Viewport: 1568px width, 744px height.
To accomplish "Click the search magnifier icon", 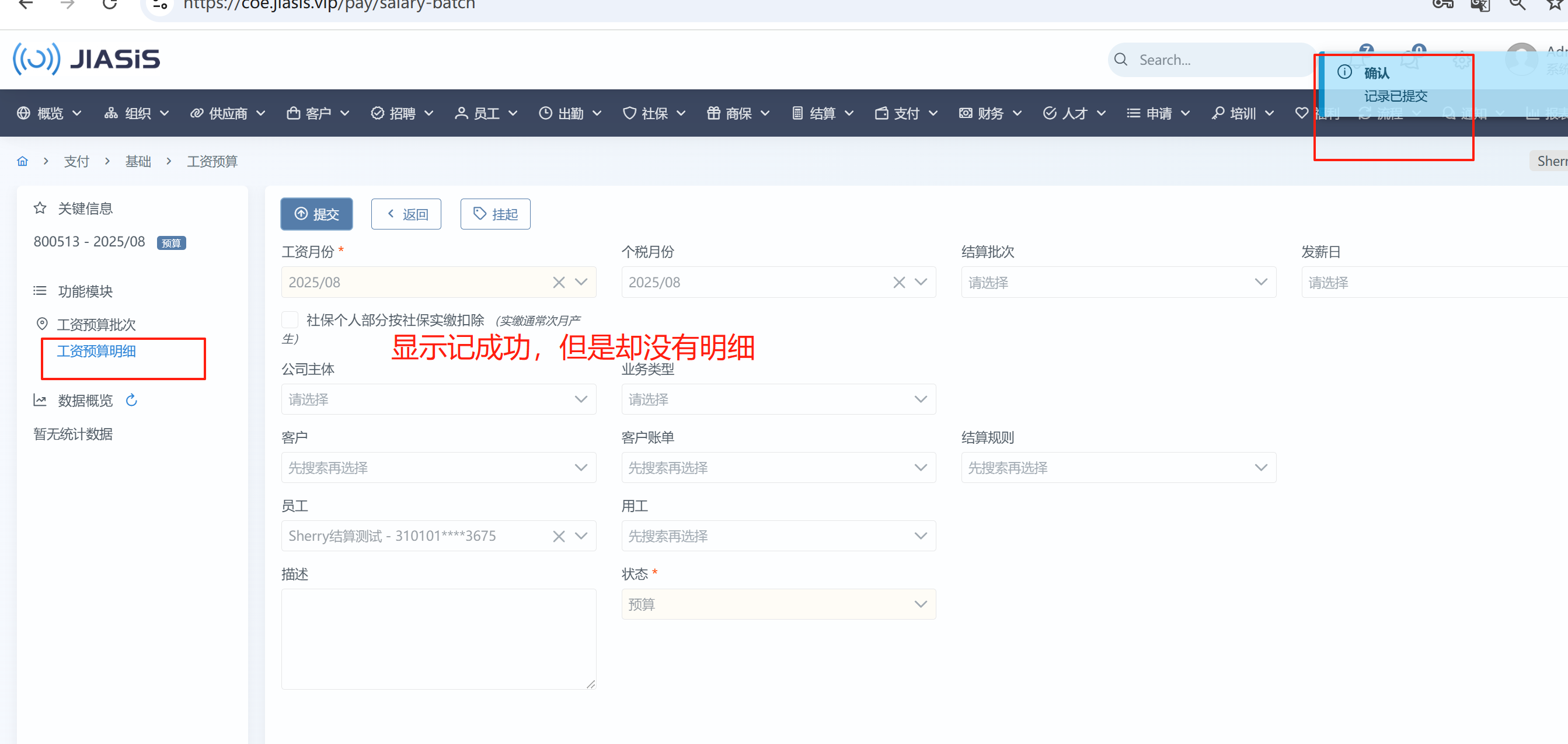I will (1121, 60).
